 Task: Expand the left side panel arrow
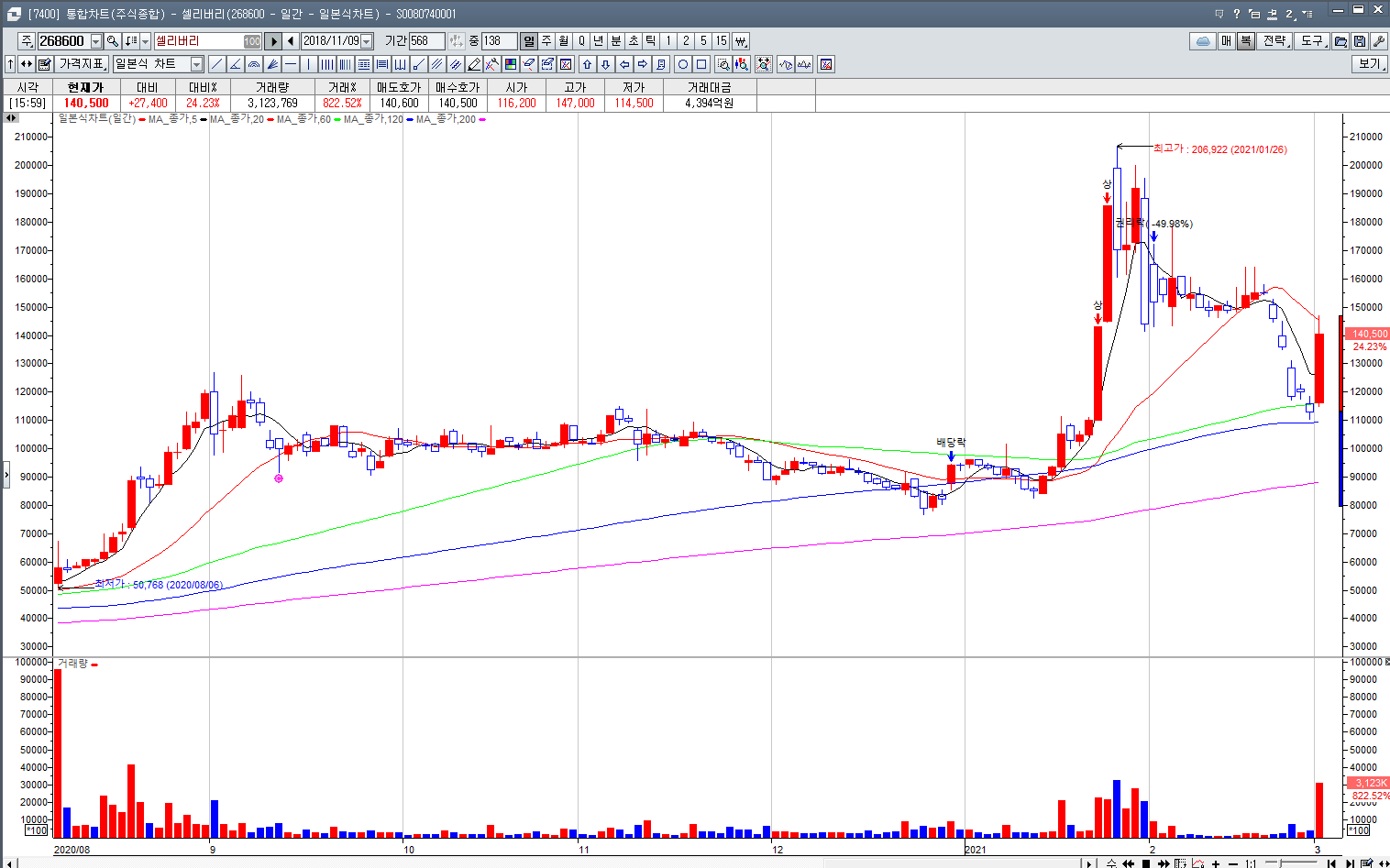coord(6,475)
